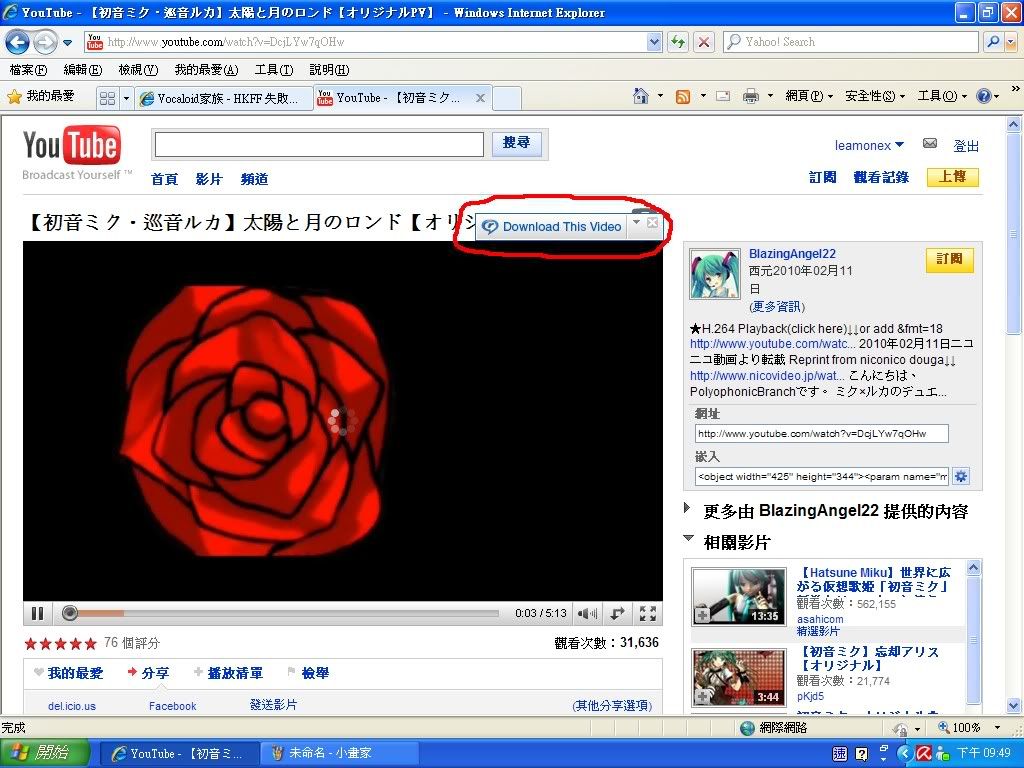This screenshot has height=768, width=1024.
Task: Click the red stop loading icon
Action: pos(703,42)
